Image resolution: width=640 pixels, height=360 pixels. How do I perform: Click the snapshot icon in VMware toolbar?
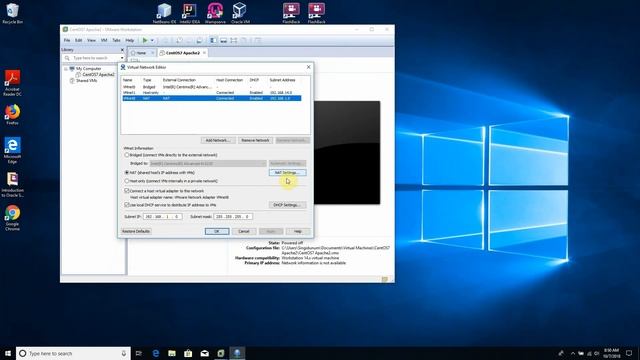(x=179, y=40)
